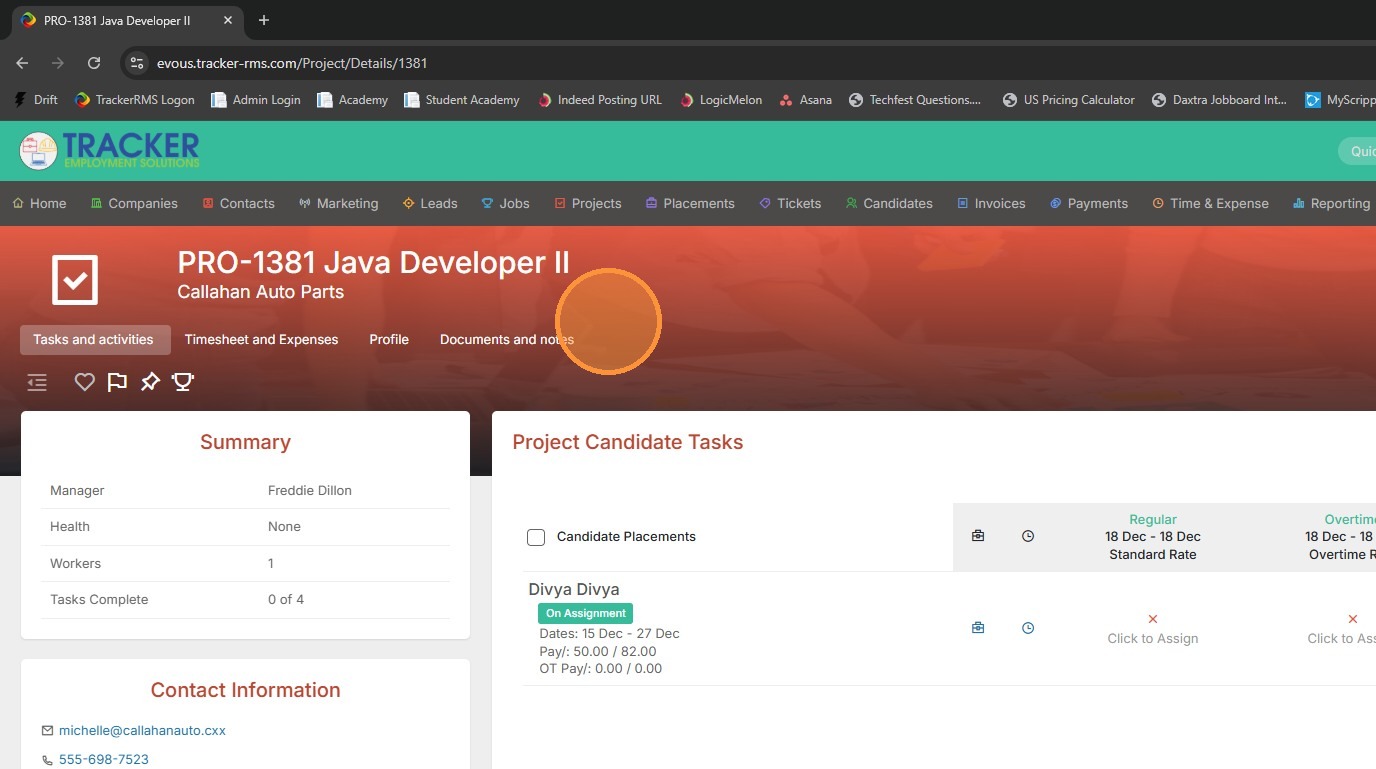The image size is (1376, 769).
Task: Click the clock icon in table header
Action: click(x=1028, y=536)
